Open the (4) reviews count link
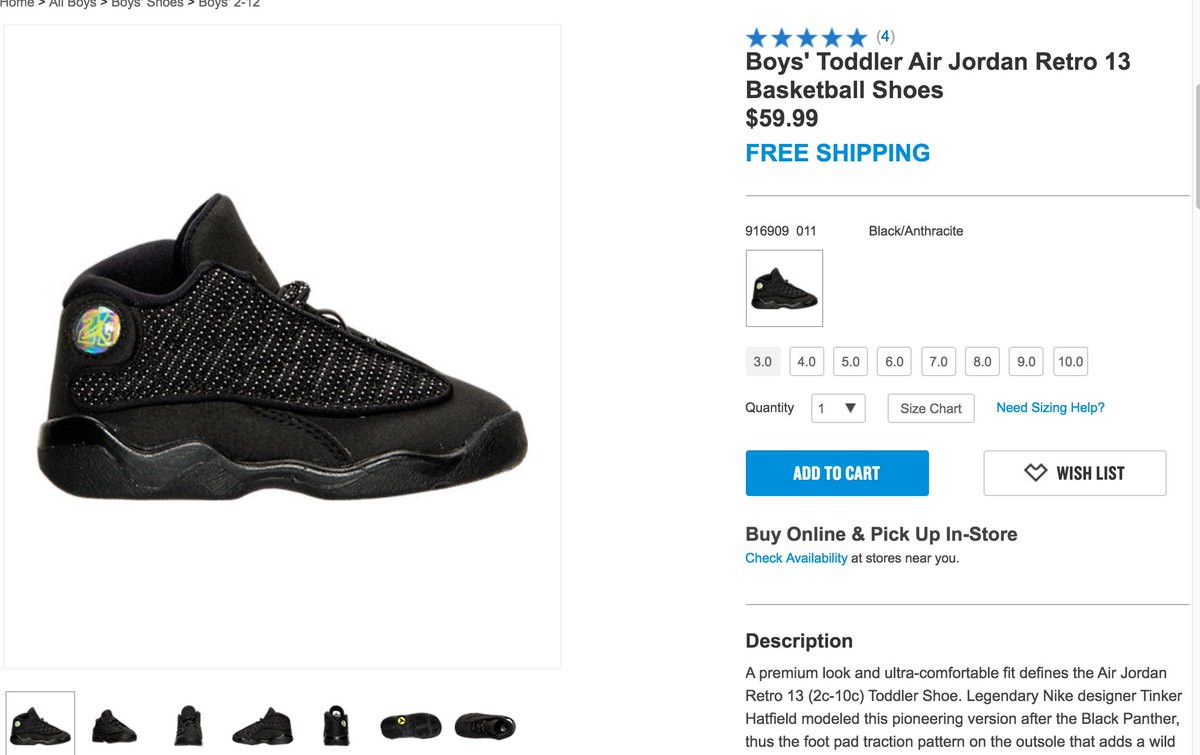Image resolution: width=1200 pixels, height=755 pixels. (885, 37)
